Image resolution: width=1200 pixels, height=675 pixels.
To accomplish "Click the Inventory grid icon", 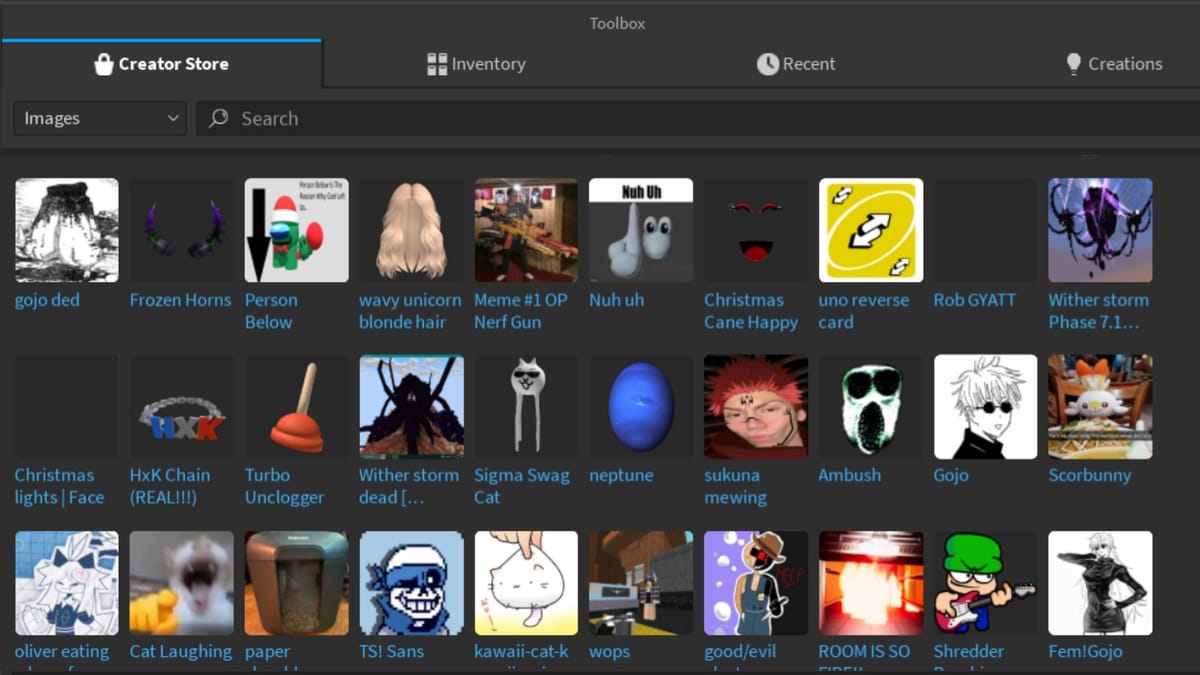I will [x=437, y=63].
